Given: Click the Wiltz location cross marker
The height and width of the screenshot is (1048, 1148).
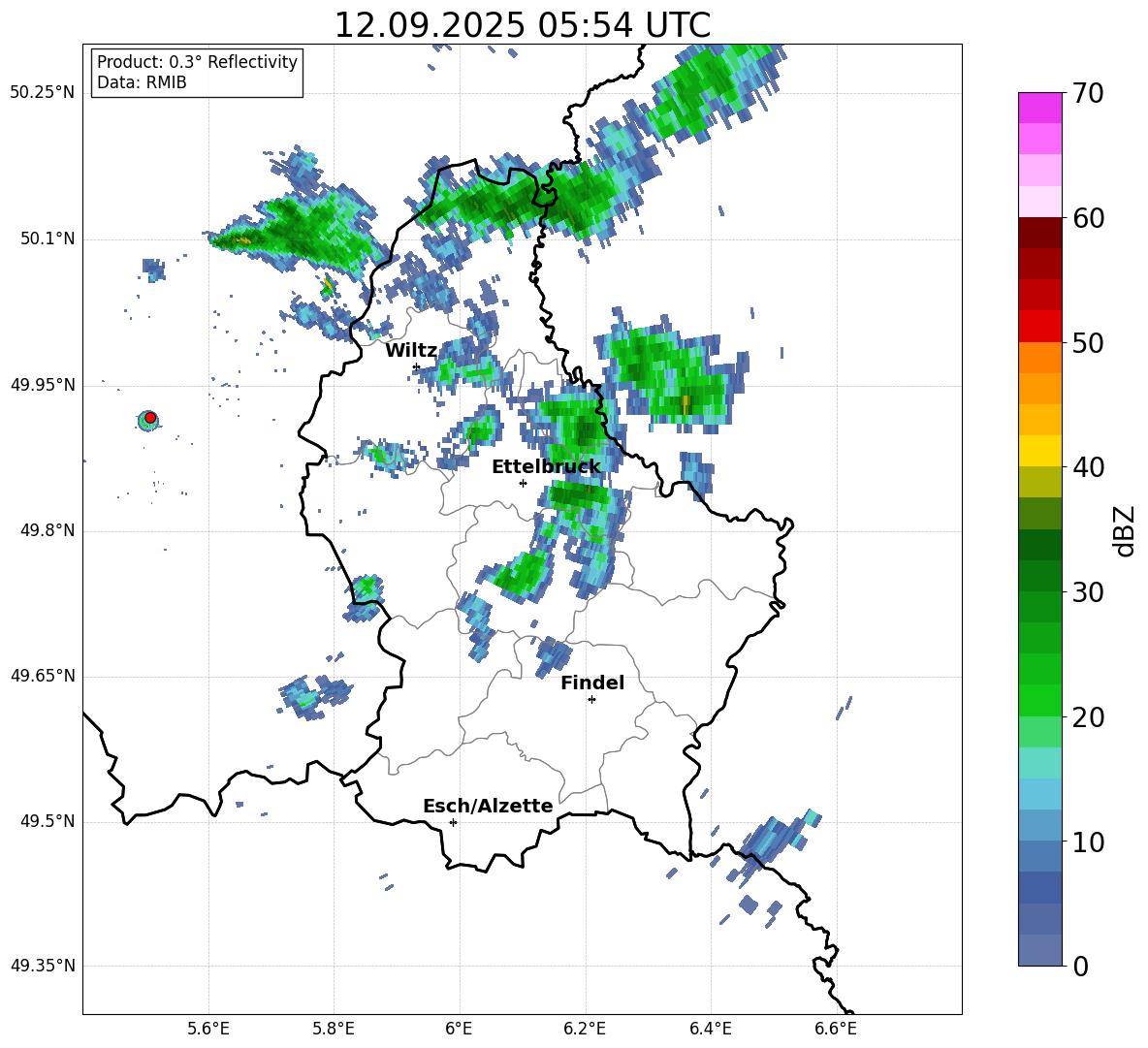Looking at the screenshot, I should click(x=416, y=366).
